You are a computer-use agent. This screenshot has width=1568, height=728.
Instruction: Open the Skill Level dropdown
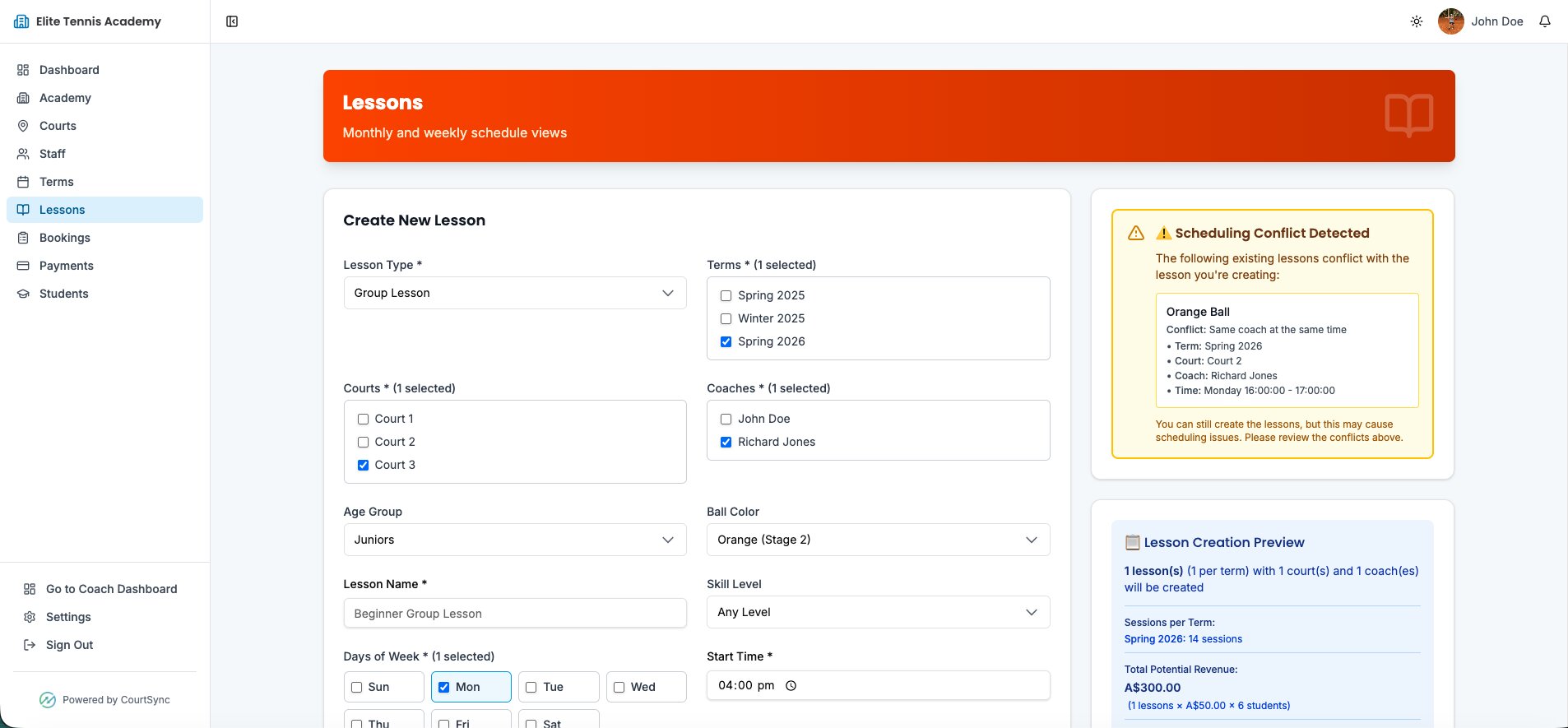tap(878, 612)
